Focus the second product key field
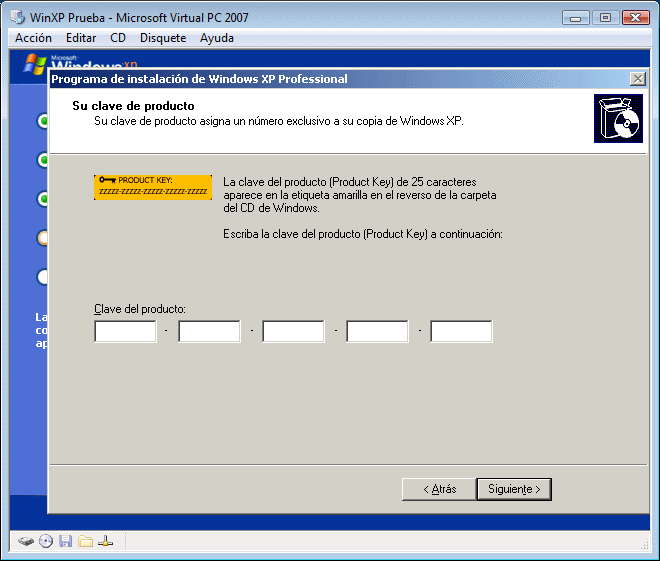The width and height of the screenshot is (660, 561). tap(209, 331)
